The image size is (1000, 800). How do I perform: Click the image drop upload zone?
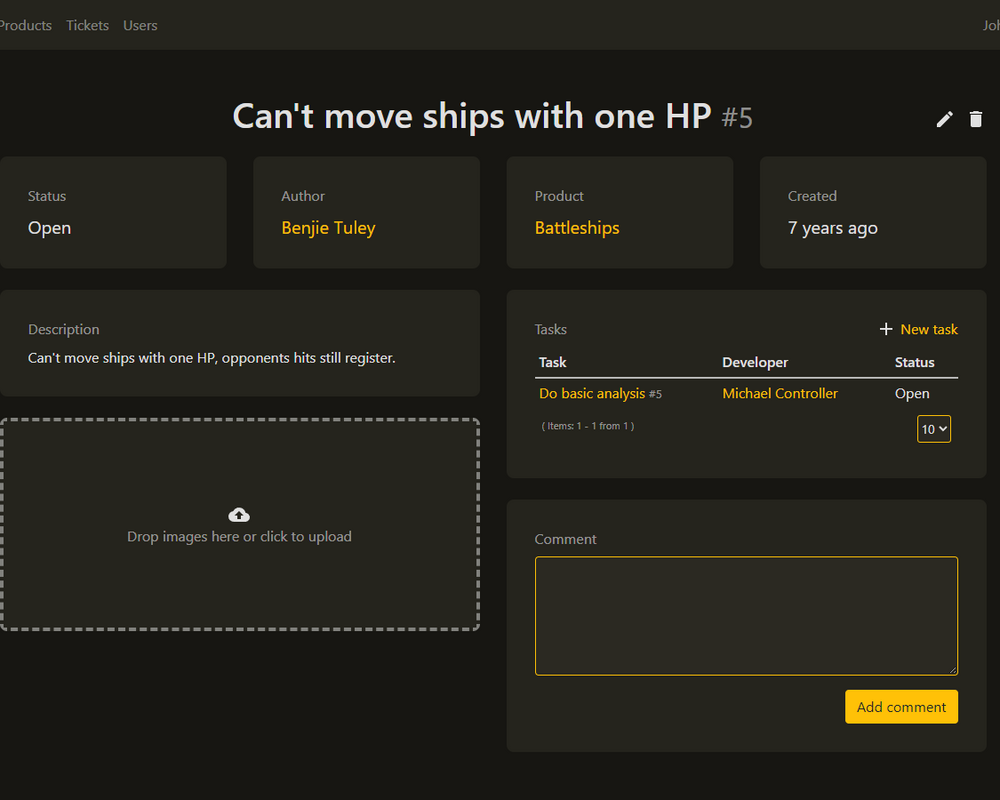click(x=240, y=524)
